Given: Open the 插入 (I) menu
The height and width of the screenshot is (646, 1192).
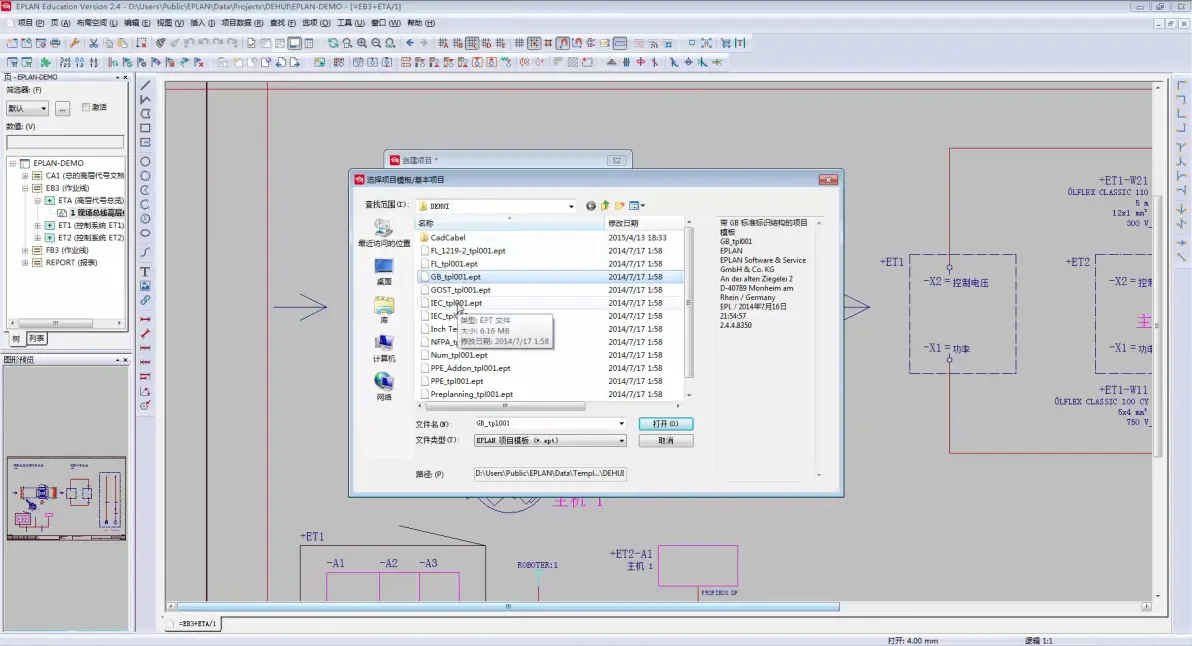Looking at the screenshot, I should click(x=202, y=23).
